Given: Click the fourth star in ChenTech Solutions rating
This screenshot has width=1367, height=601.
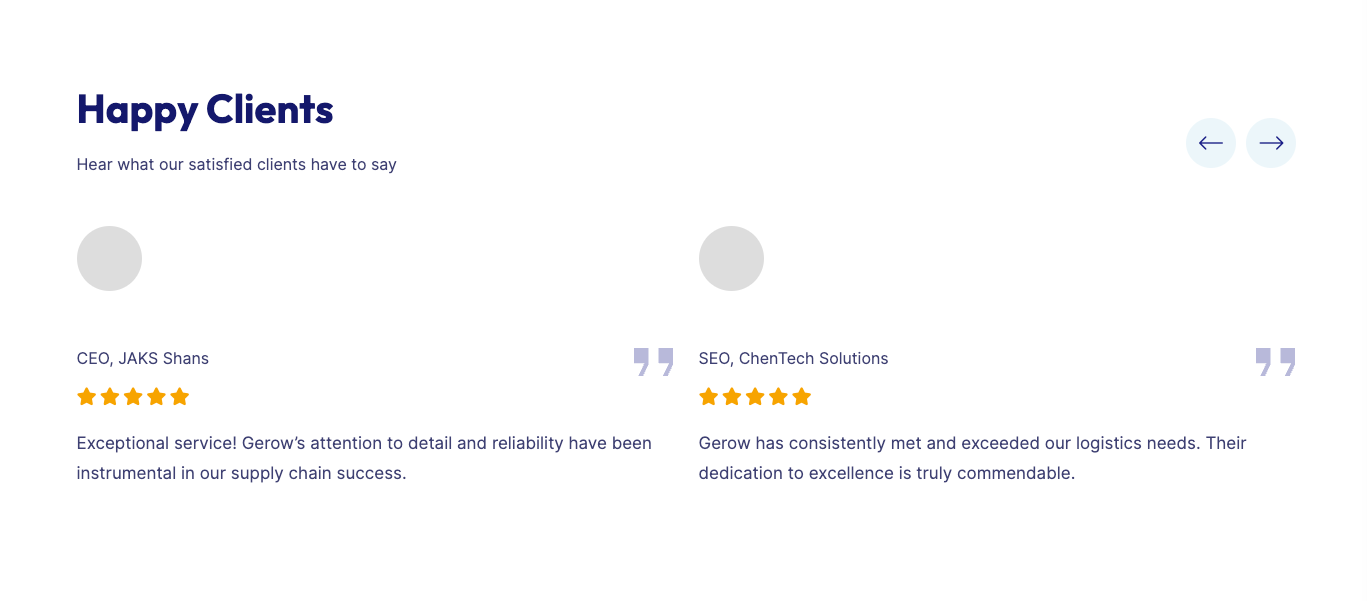Looking at the screenshot, I should point(778,397).
